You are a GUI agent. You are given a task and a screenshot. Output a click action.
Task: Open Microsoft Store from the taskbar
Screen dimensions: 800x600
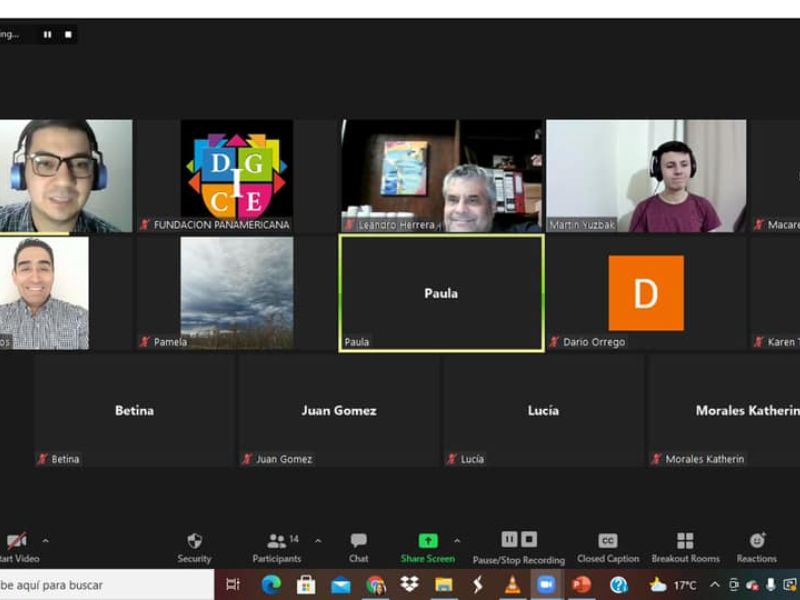point(306,585)
